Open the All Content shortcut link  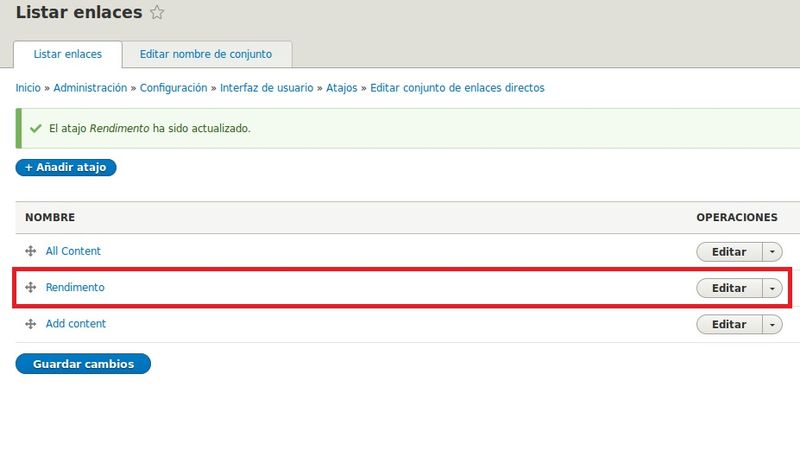point(73,251)
